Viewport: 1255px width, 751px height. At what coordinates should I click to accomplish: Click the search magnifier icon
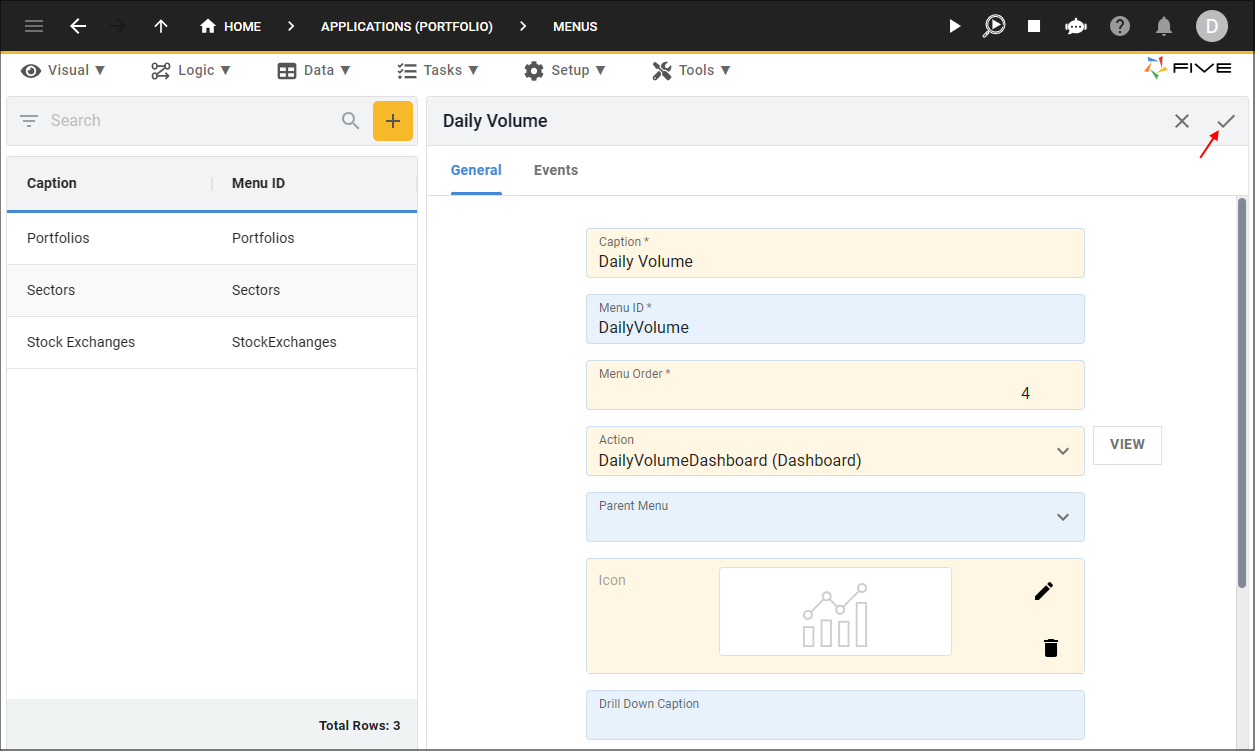click(x=351, y=121)
